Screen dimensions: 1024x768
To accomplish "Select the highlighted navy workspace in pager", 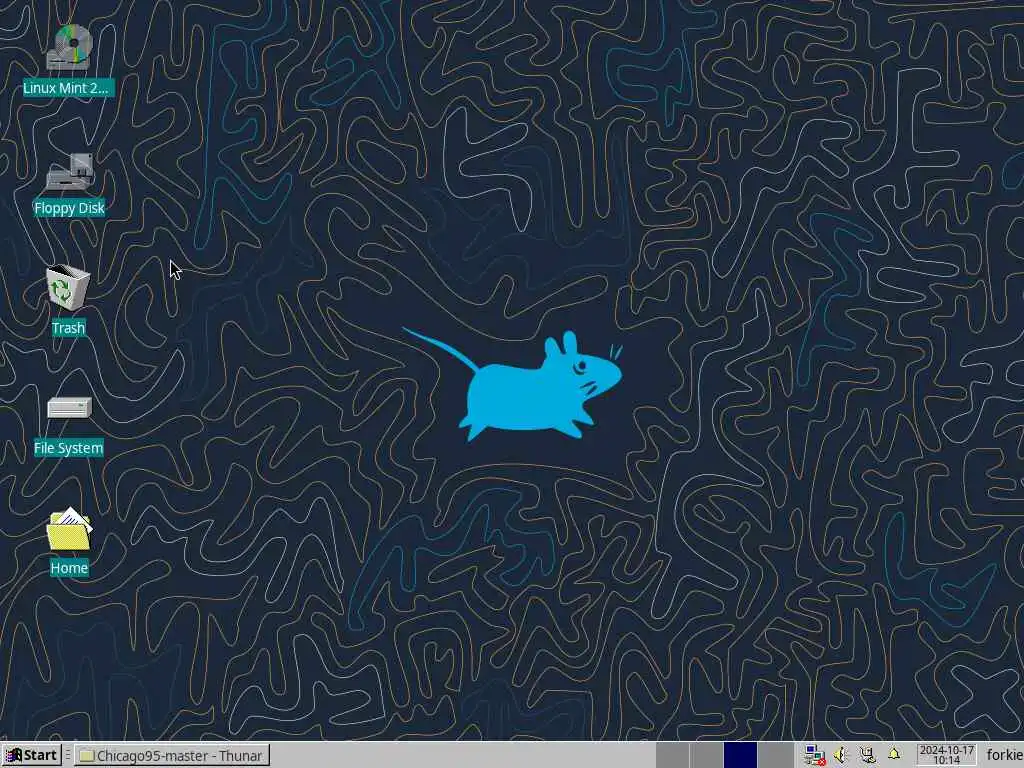I will [x=740, y=755].
